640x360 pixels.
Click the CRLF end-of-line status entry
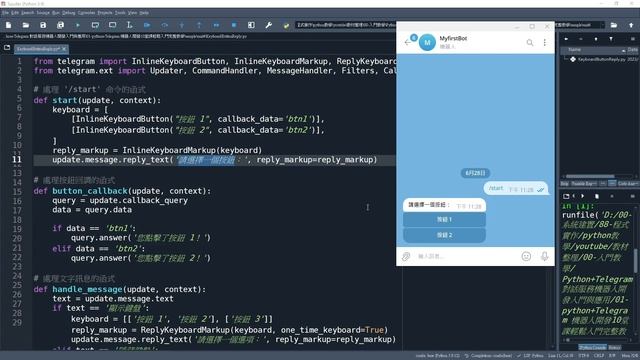599,356
